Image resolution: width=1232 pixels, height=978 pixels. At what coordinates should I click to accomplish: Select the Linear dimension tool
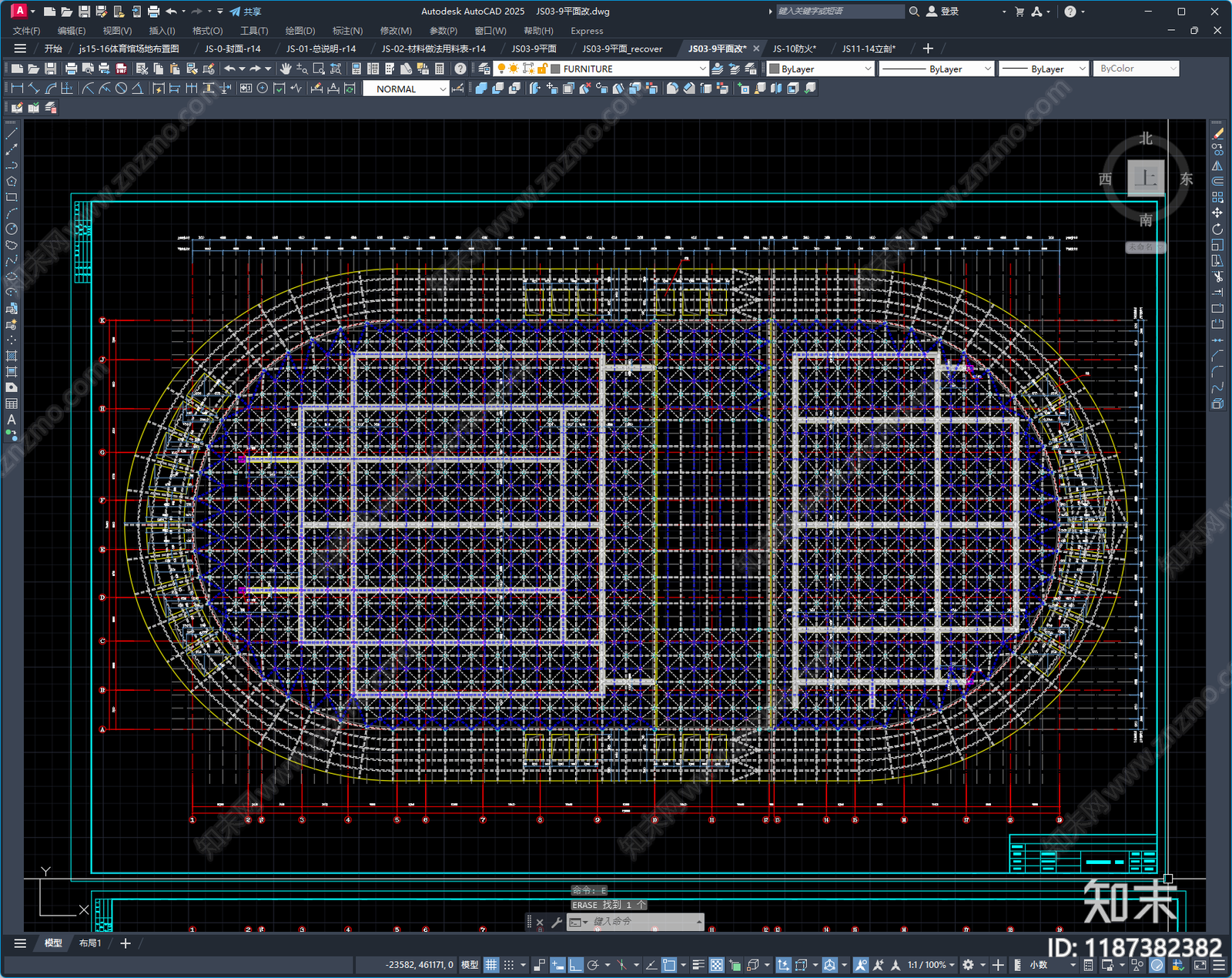tap(17, 89)
